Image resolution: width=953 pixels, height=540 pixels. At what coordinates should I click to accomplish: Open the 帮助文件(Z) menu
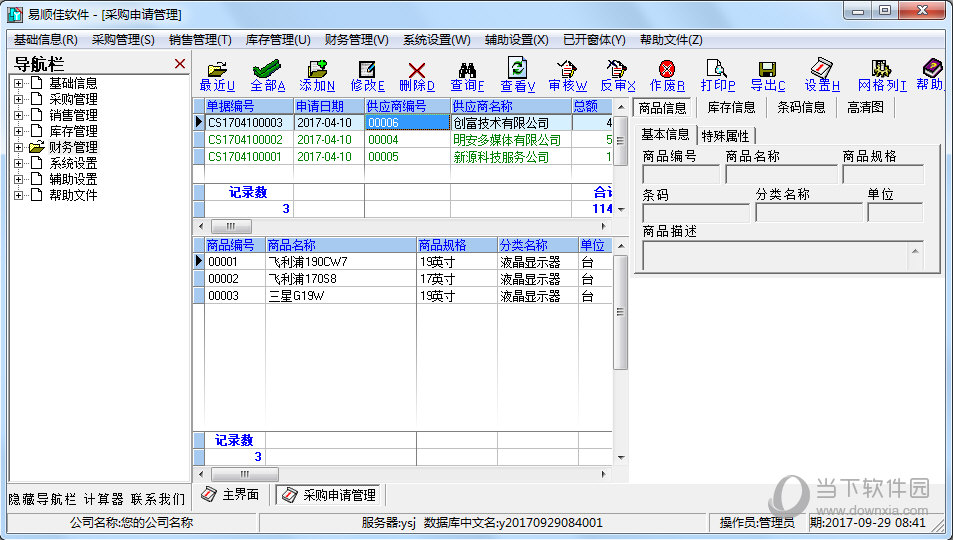(671, 40)
